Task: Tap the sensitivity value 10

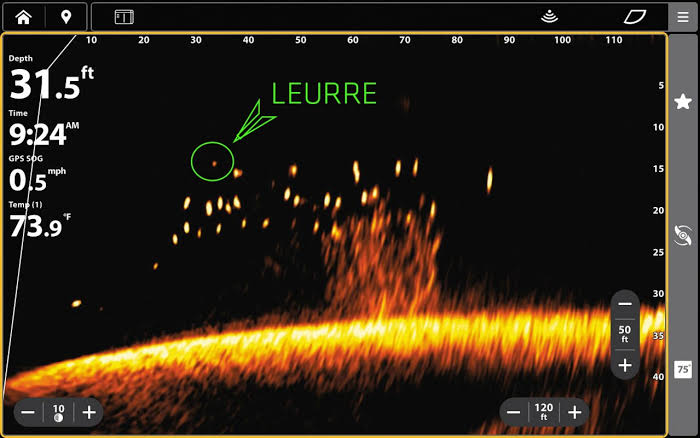Action: pos(58,413)
